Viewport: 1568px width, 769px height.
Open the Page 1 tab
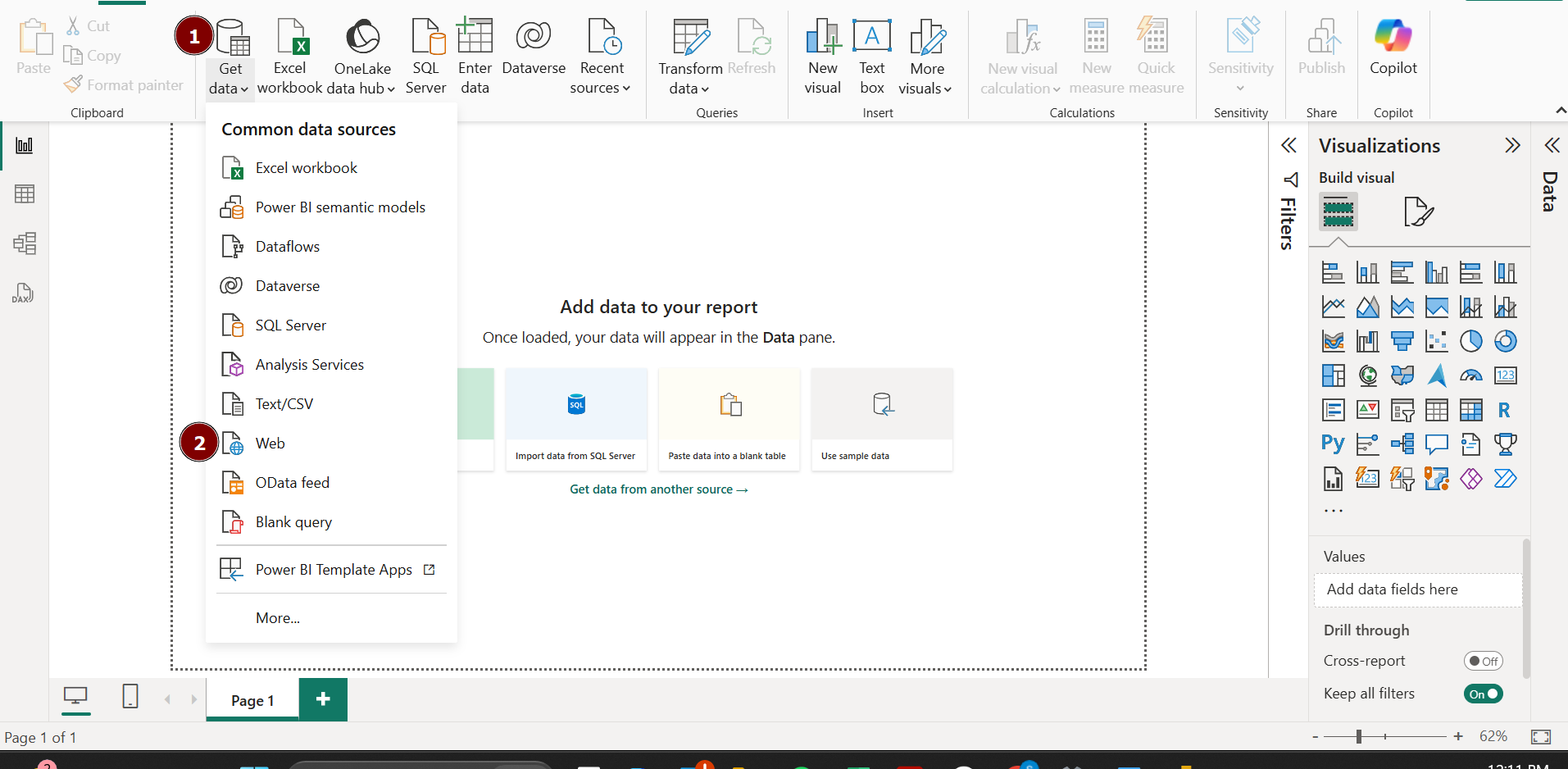click(x=252, y=700)
